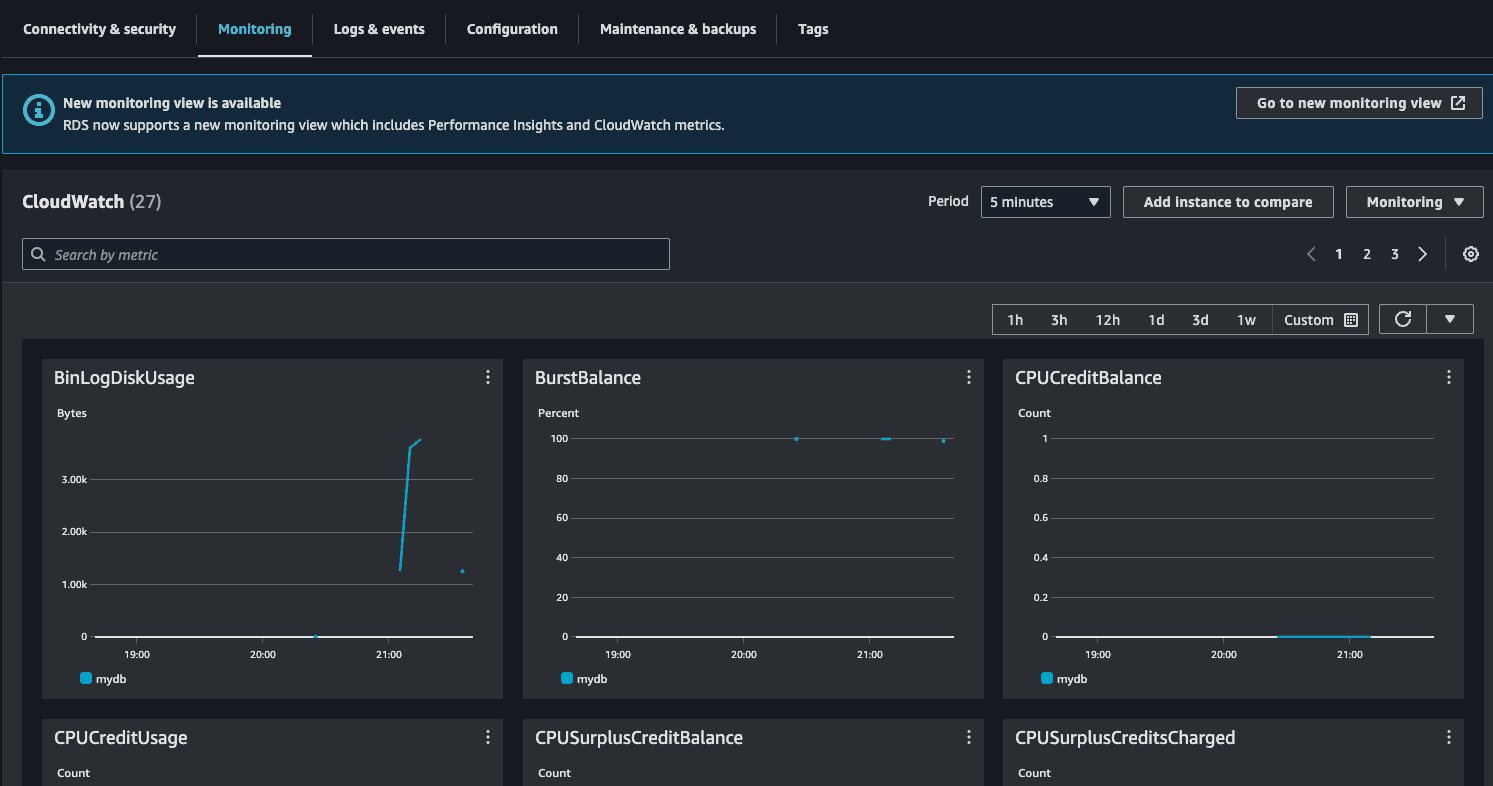The height and width of the screenshot is (786, 1493).
Task: Expand the refresh options arrow
Action: [x=1449, y=319]
